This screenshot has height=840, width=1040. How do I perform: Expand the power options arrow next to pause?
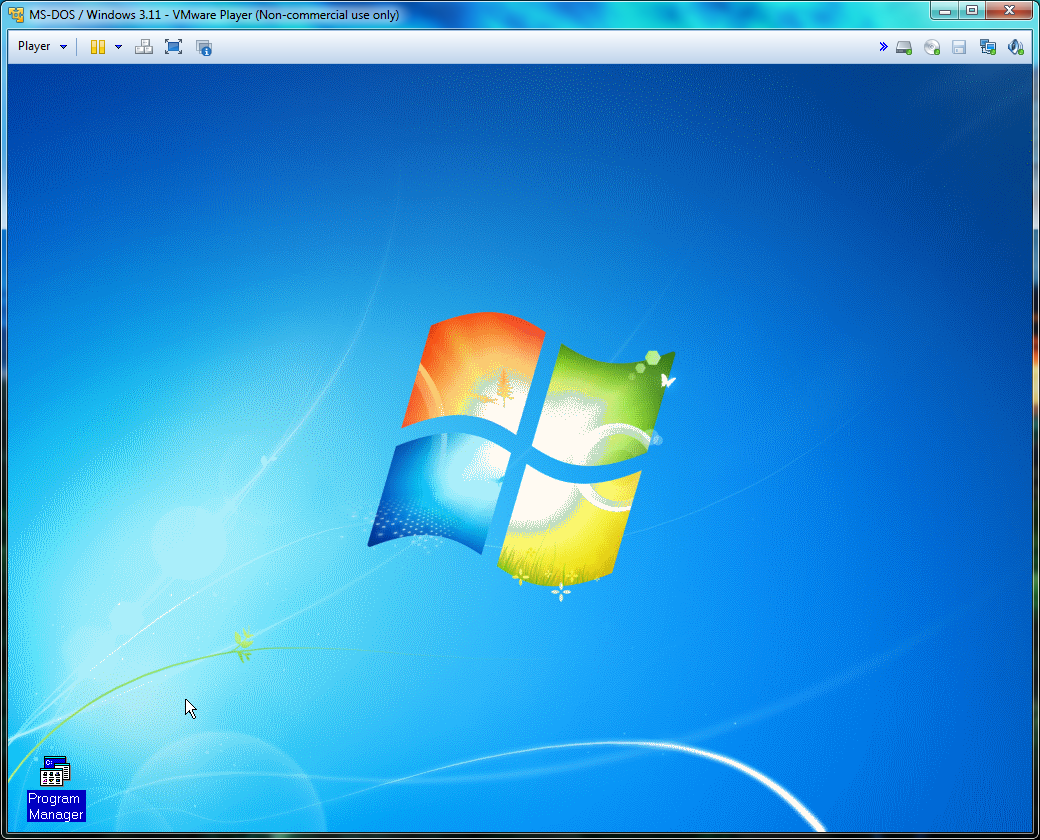pyautogui.click(x=118, y=47)
